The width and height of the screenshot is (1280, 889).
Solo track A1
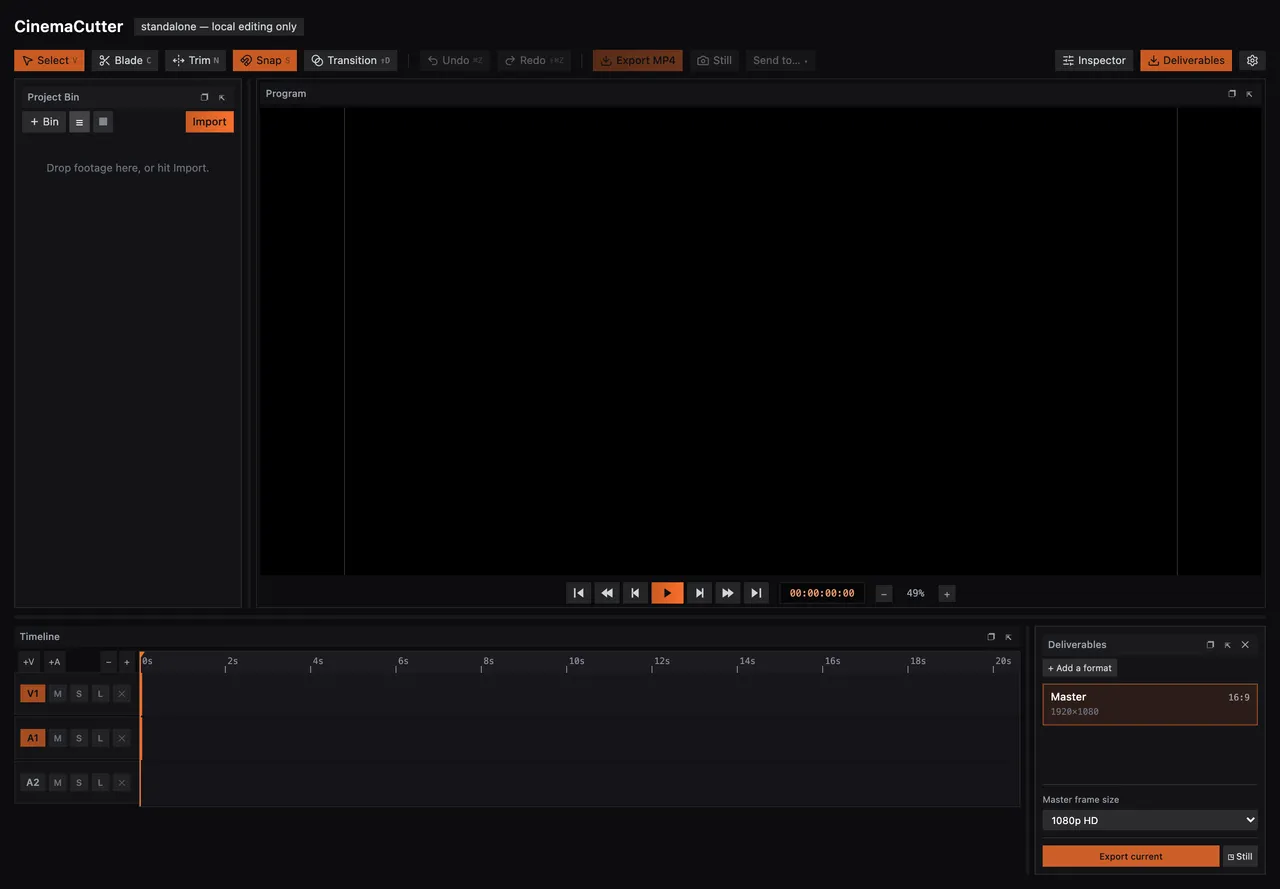(x=79, y=738)
